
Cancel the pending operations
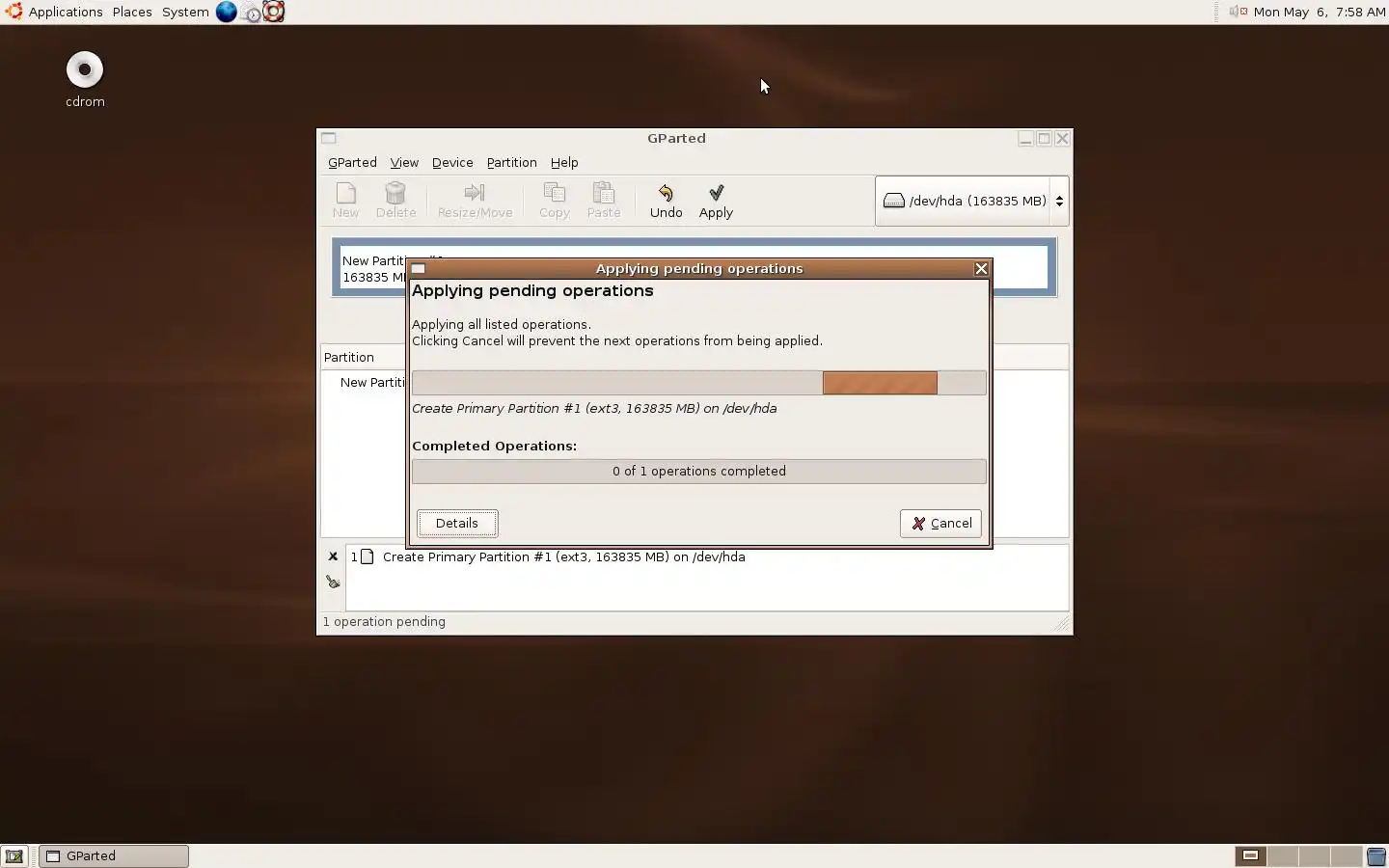point(940,524)
